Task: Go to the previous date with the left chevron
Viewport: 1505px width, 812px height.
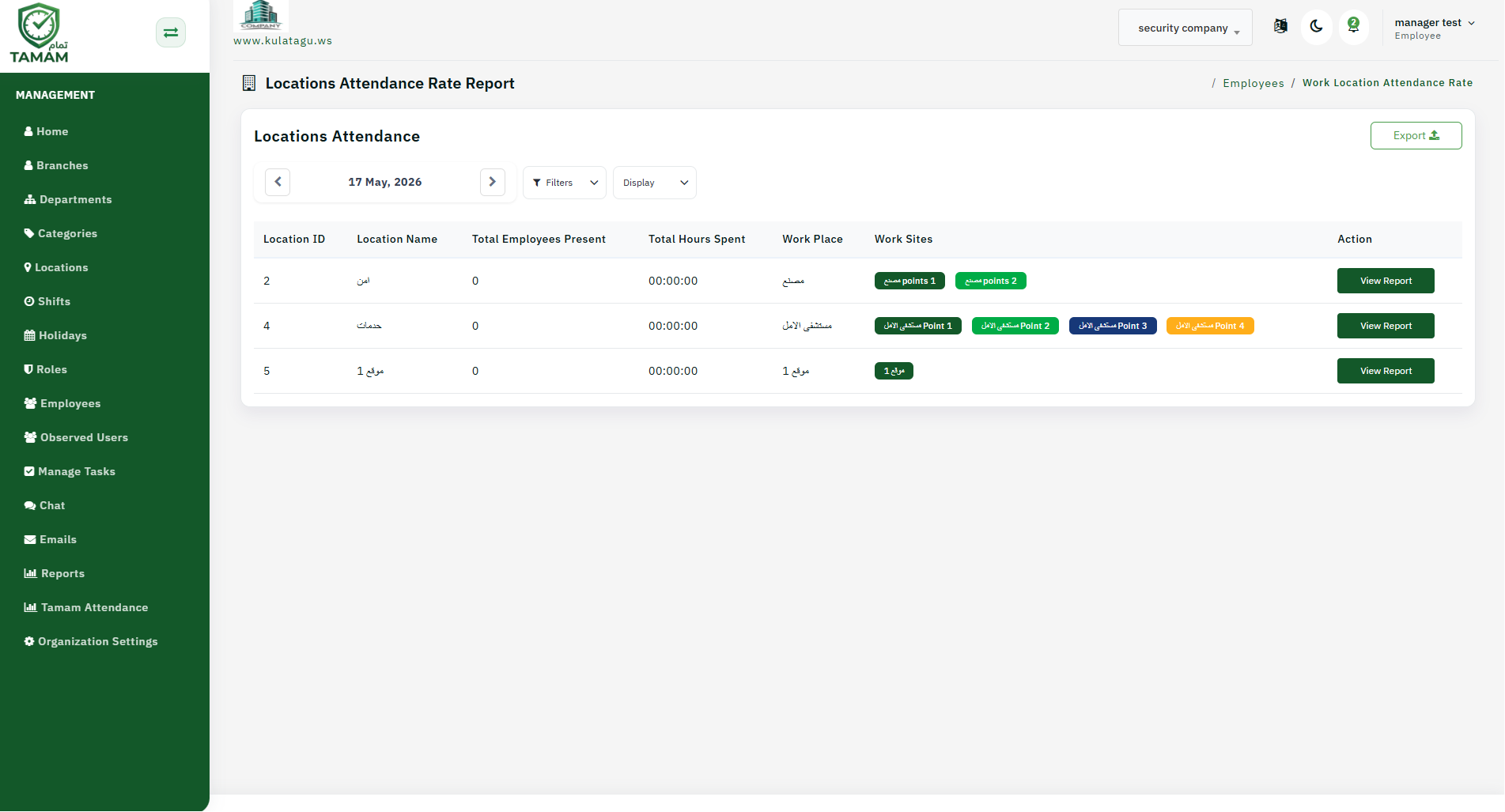Action: [x=278, y=182]
